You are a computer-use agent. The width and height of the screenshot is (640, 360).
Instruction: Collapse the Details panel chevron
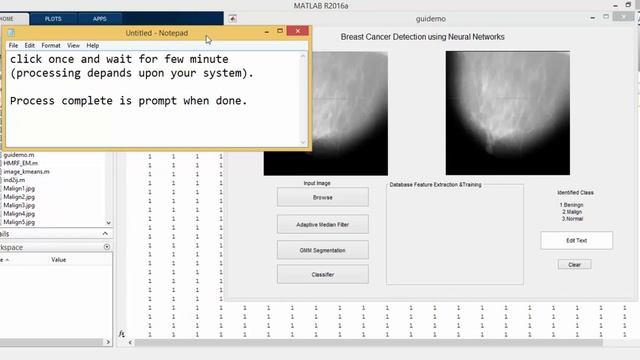click(105, 233)
